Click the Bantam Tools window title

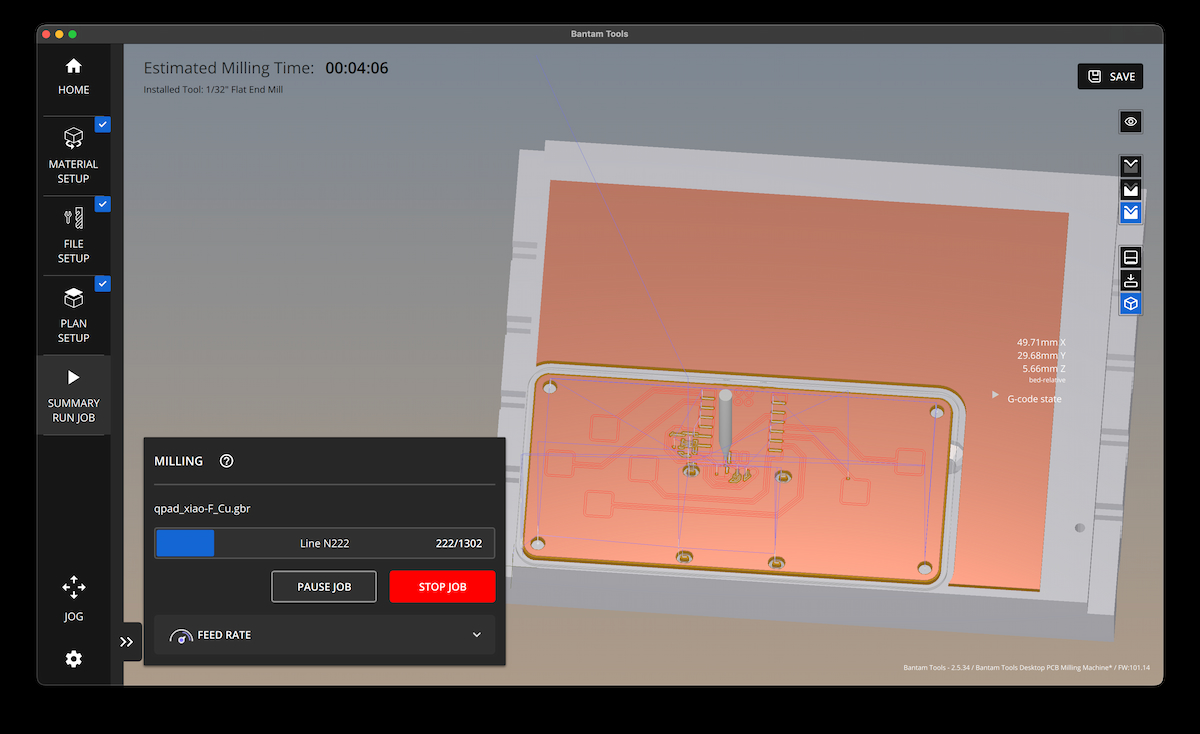[600, 34]
